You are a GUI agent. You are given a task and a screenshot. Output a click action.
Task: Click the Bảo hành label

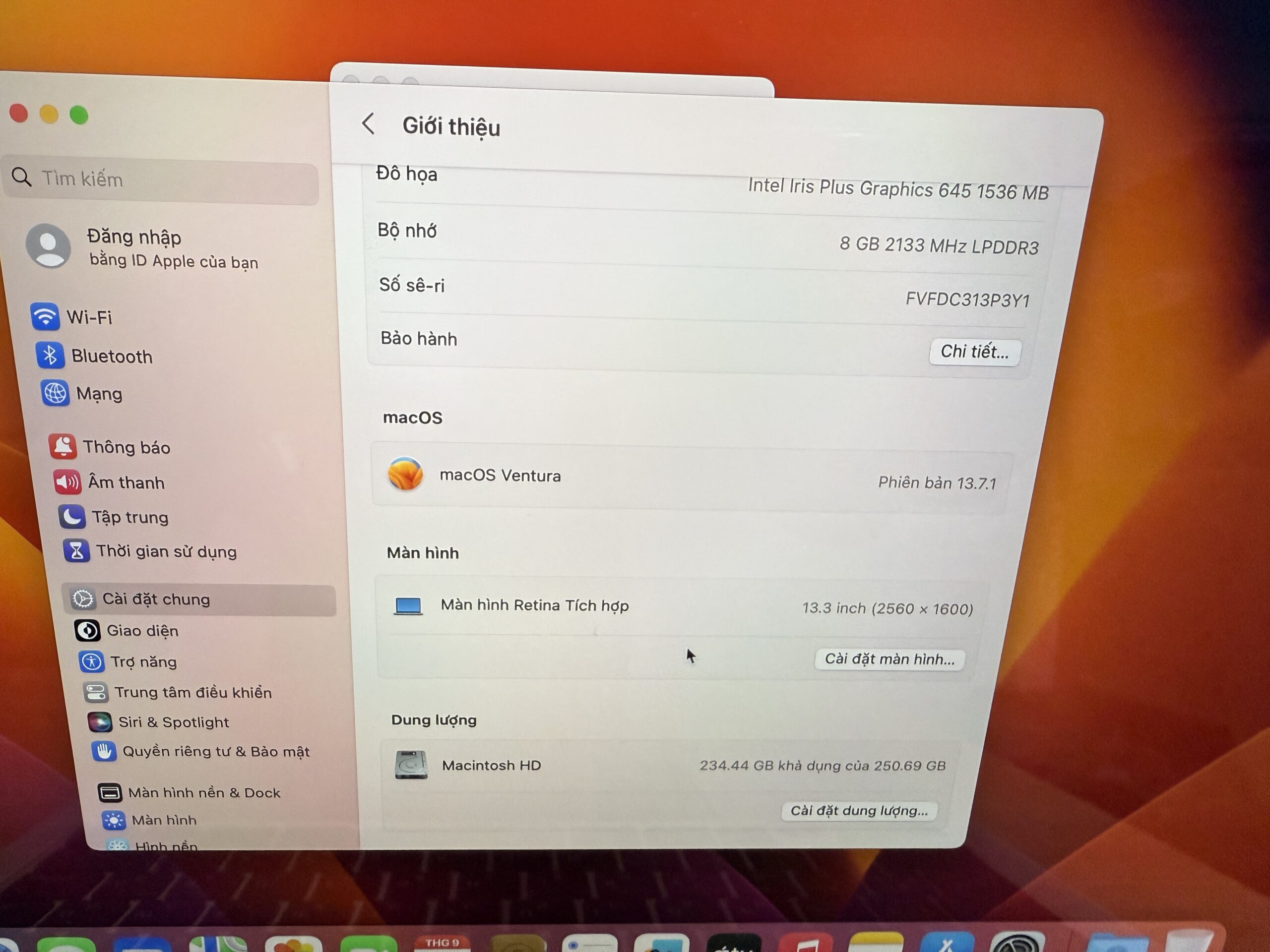(x=419, y=339)
